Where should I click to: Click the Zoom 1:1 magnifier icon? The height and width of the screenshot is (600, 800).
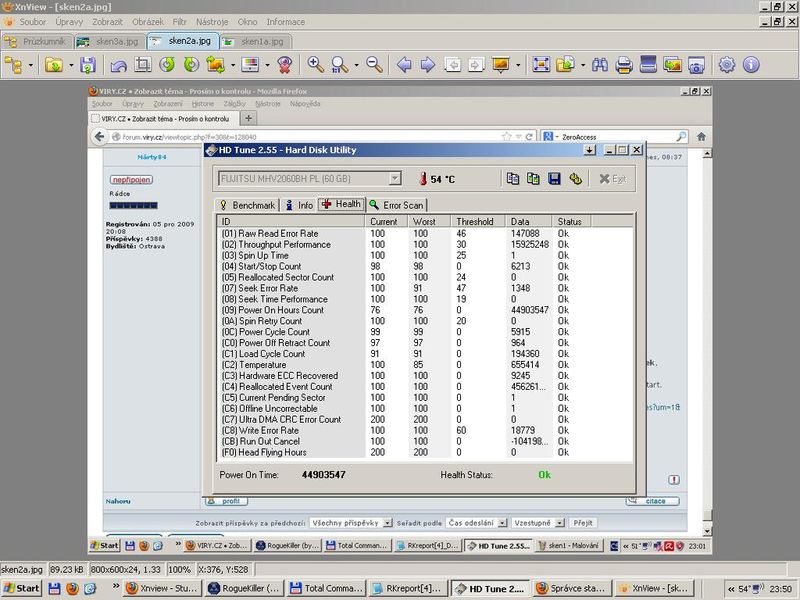tap(339, 65)
